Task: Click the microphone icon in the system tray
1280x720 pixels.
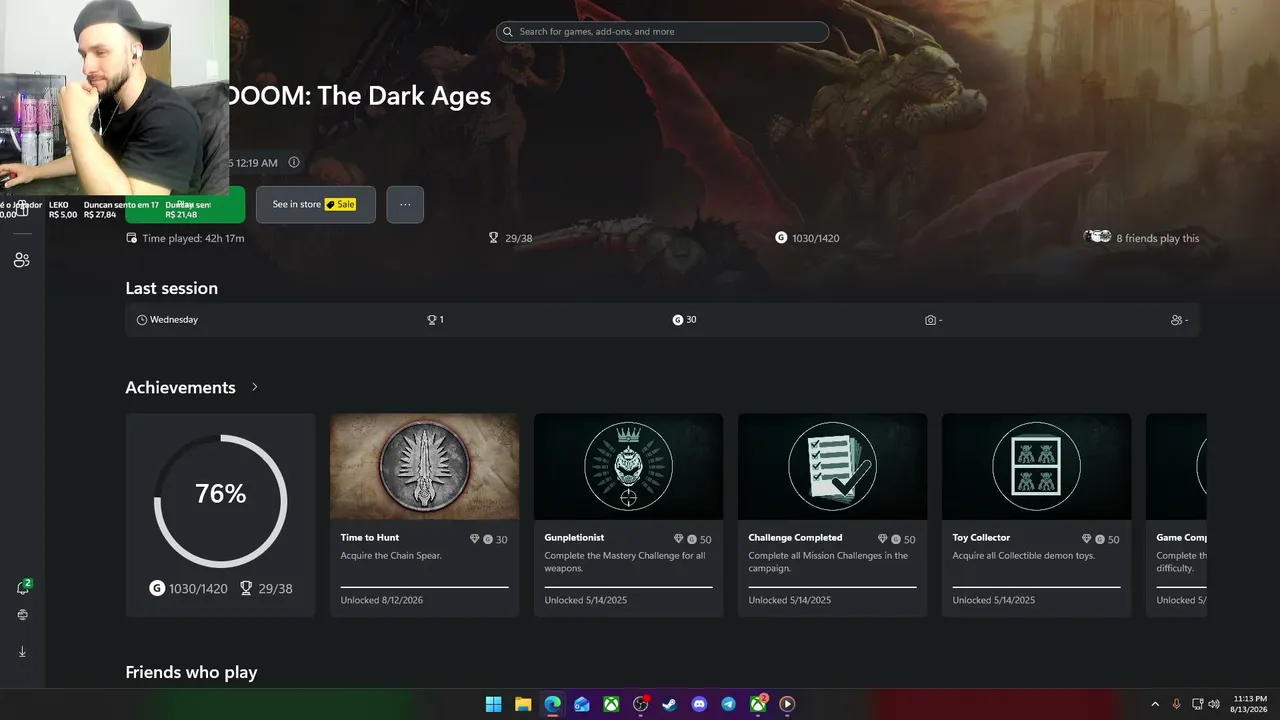Action: pyautogui.click(x=1176, y=704)
